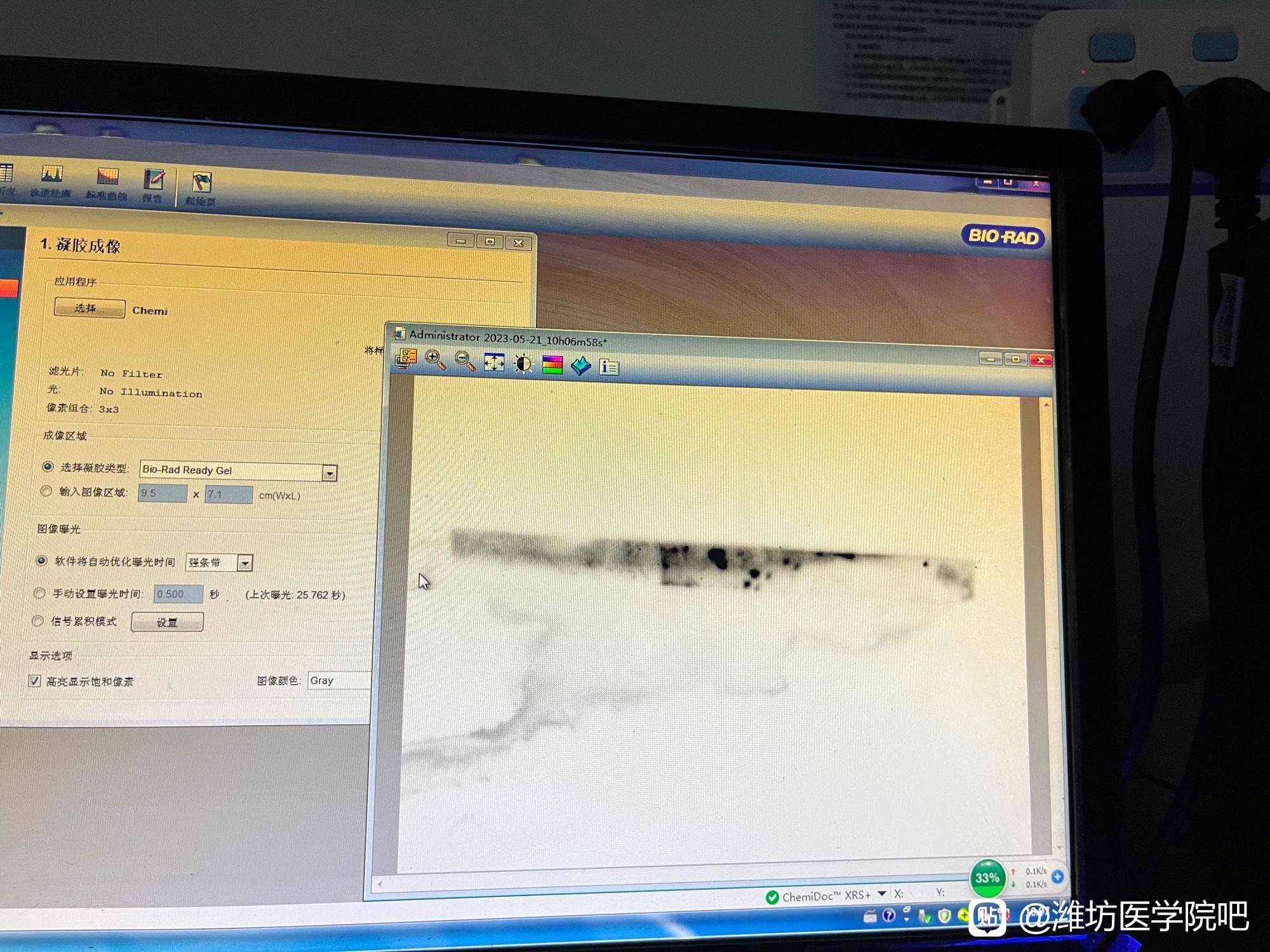The height and width of the screenshot is (952, 1270).
Task: Click the viewer horizontal scrollbar left arrow
Action: tap(380, 884)
